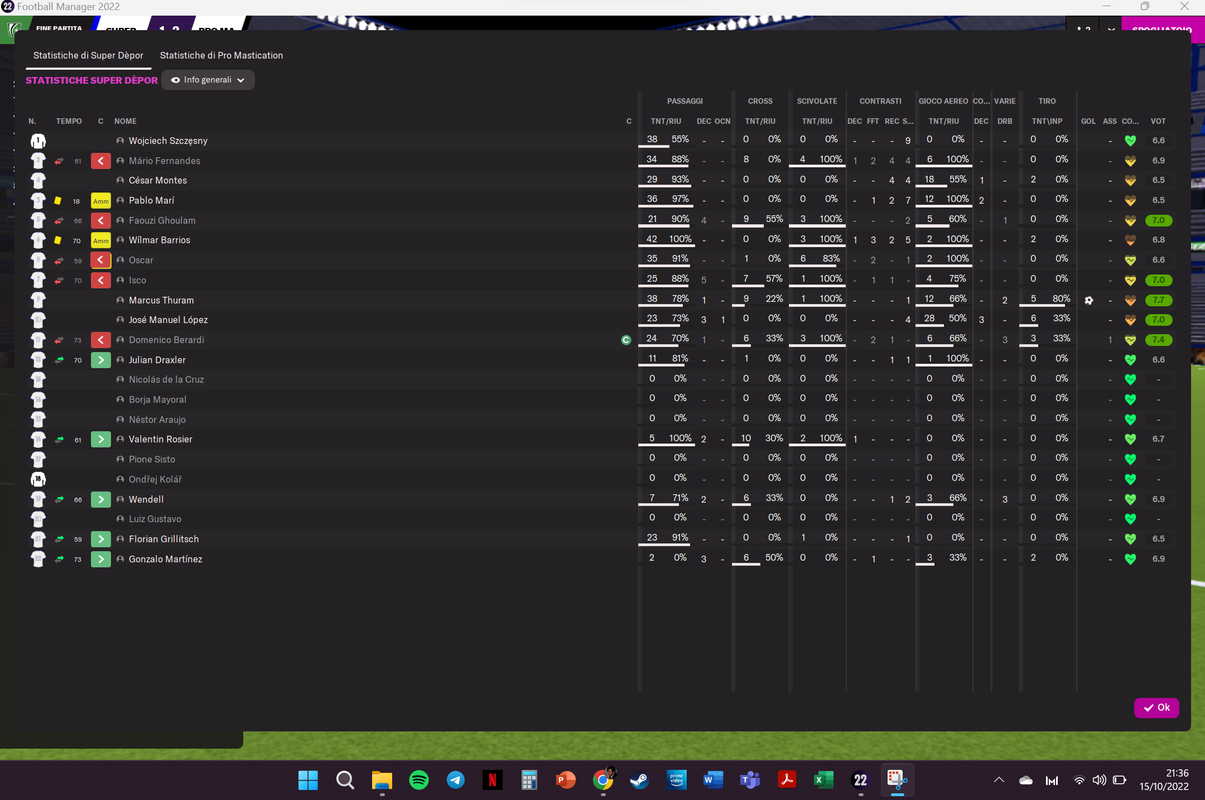Click player name Luiz Gustavo
The image size is (1205, 800).
click(155, 519)
